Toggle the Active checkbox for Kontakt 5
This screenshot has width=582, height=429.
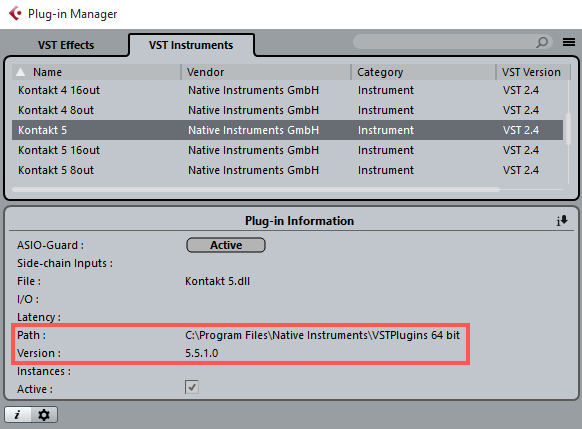[x=192, y=387]
